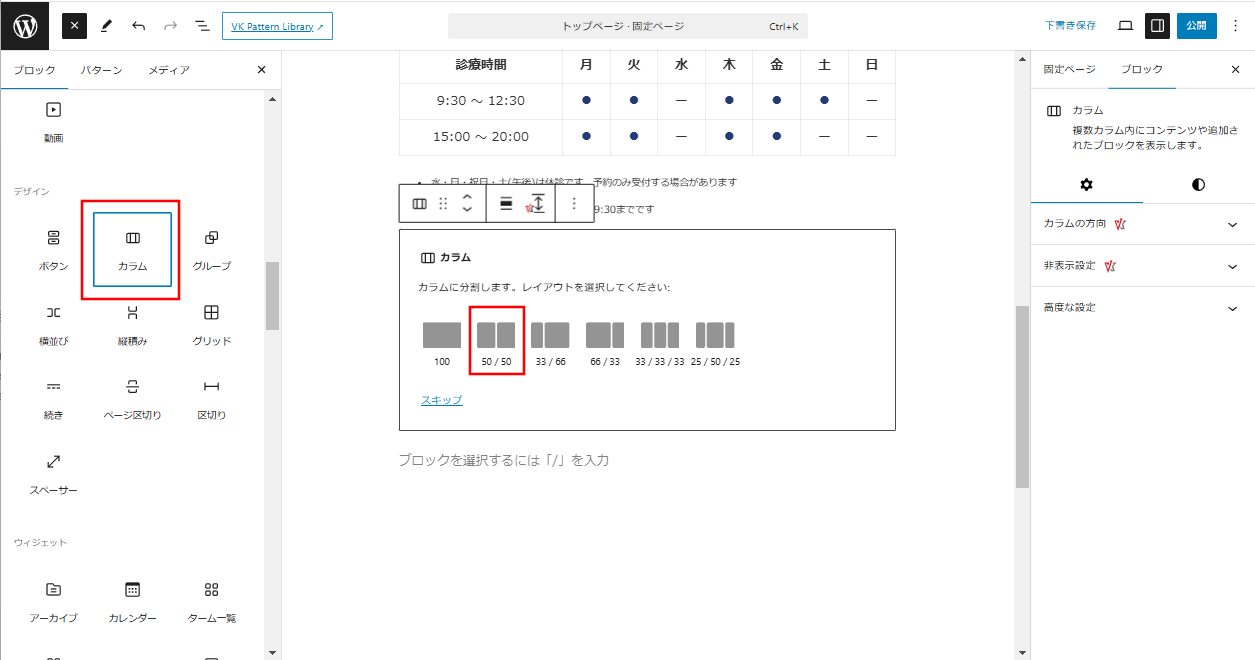Viewport: 1255px width, 660px height.
Task: Toggle the settings sidebar panel button
Action: (x=1157, y=26)
